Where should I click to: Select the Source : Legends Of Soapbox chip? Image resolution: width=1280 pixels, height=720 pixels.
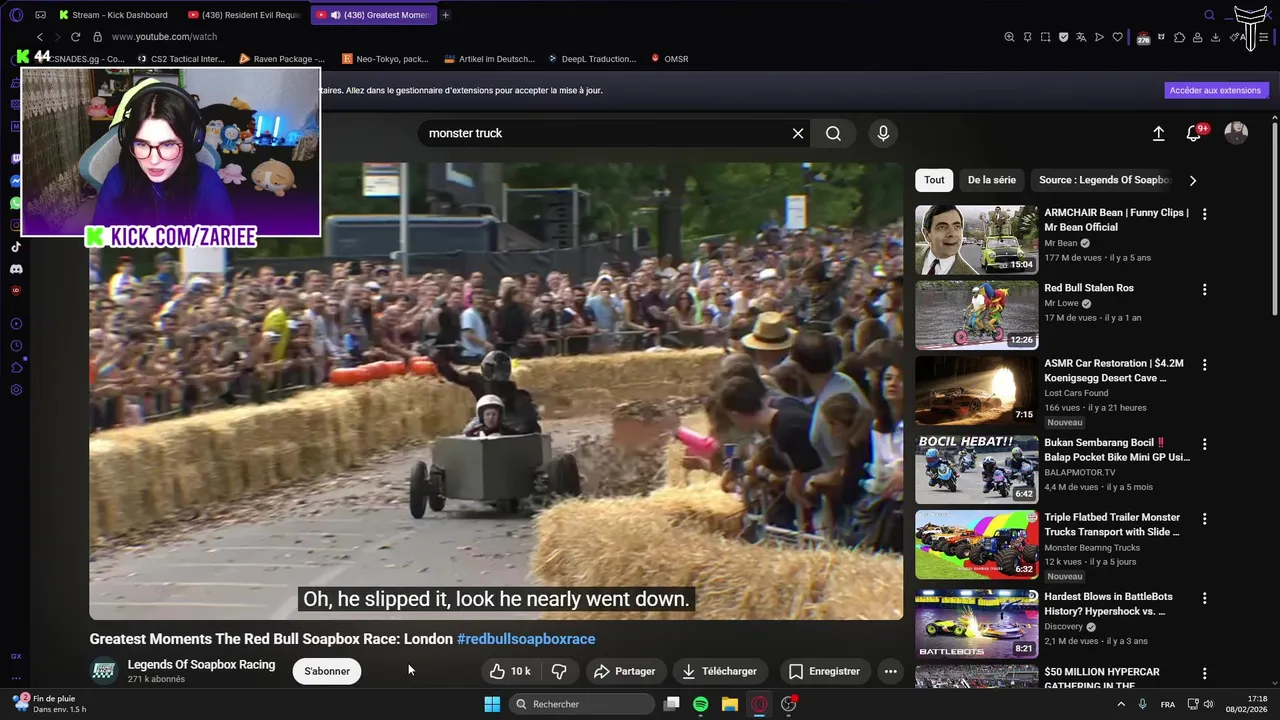[x=1103, y=180]
